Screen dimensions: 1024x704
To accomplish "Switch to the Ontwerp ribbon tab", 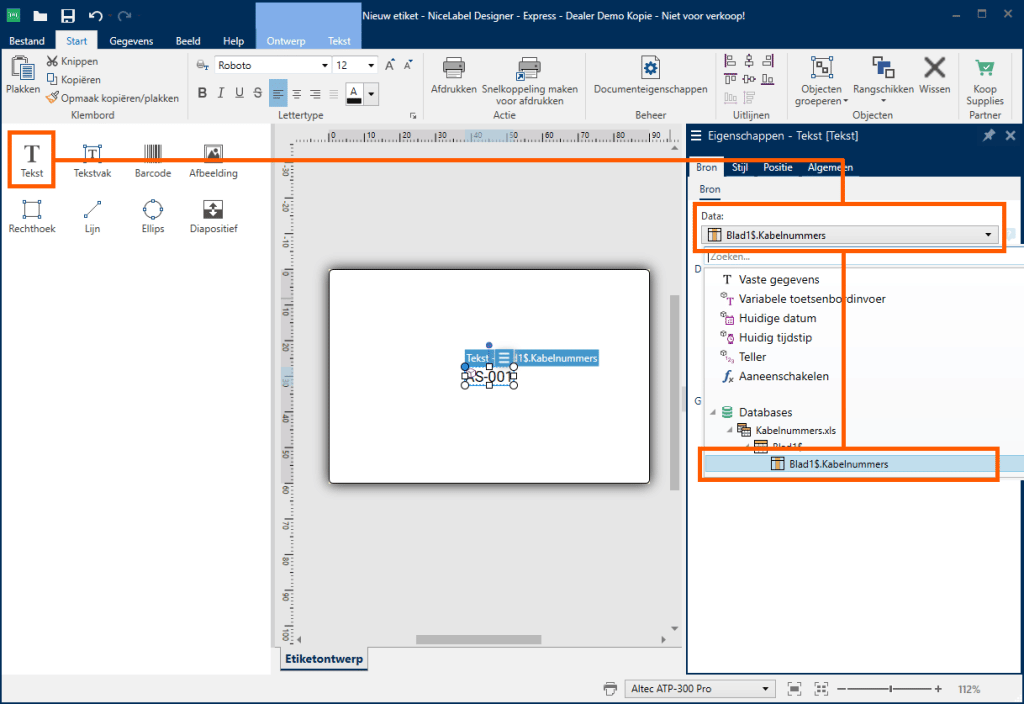I will [x=286, y=40].
